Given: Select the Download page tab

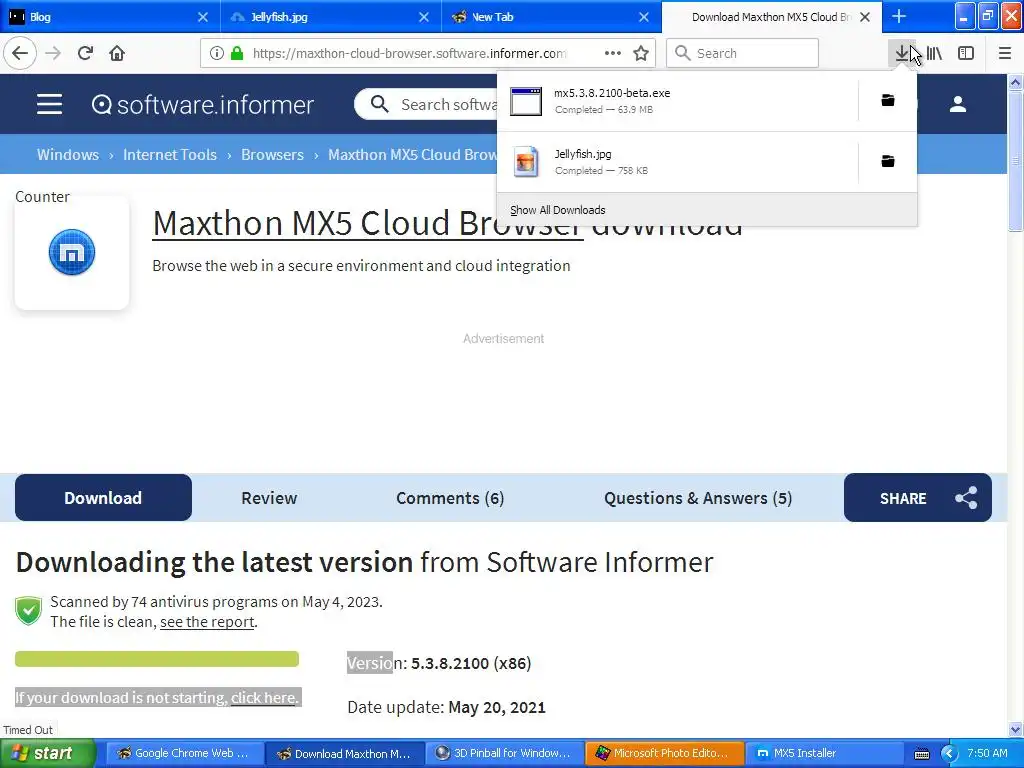Looking at the screenshot, I should pos(103,498).
